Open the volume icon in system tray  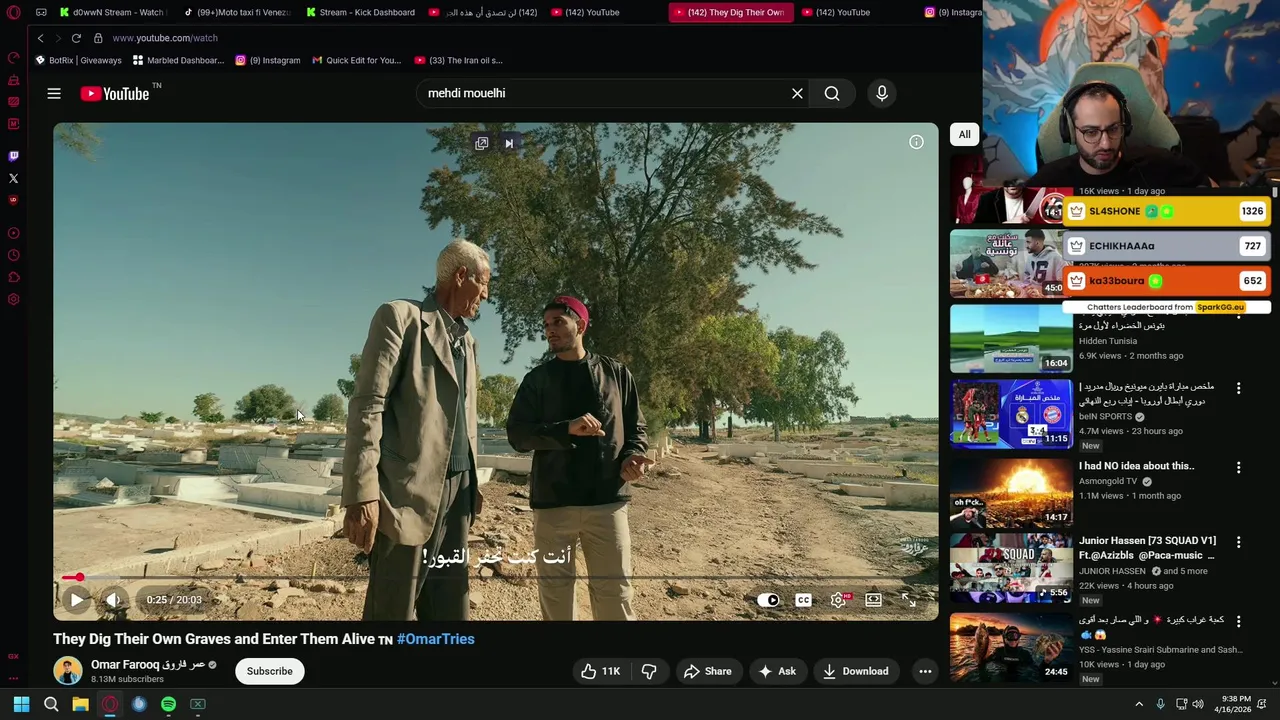(x=1198, y=704)
